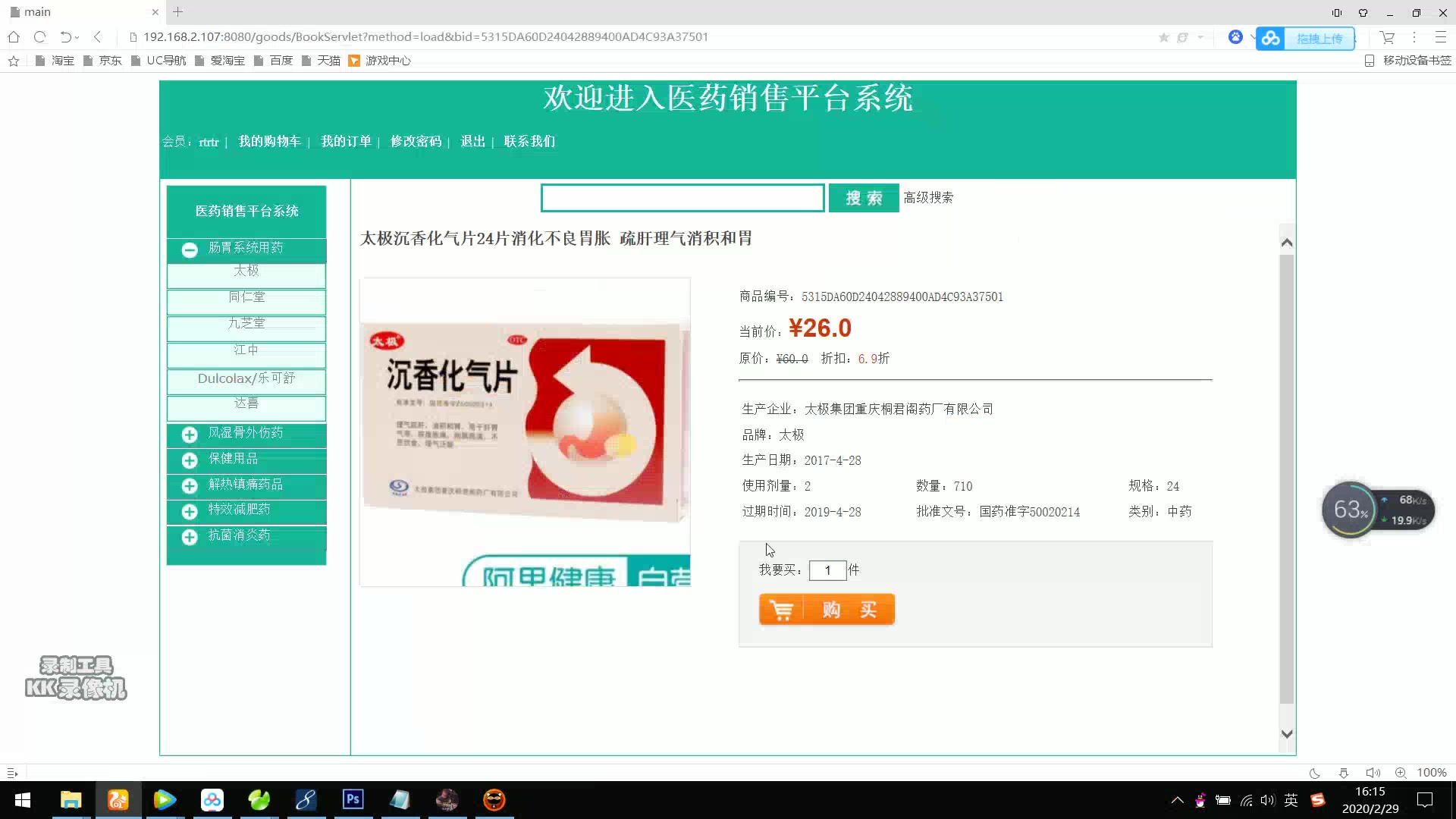Open the 游戏中心 bookmark
1456x819 pixels.
point(380,61)
